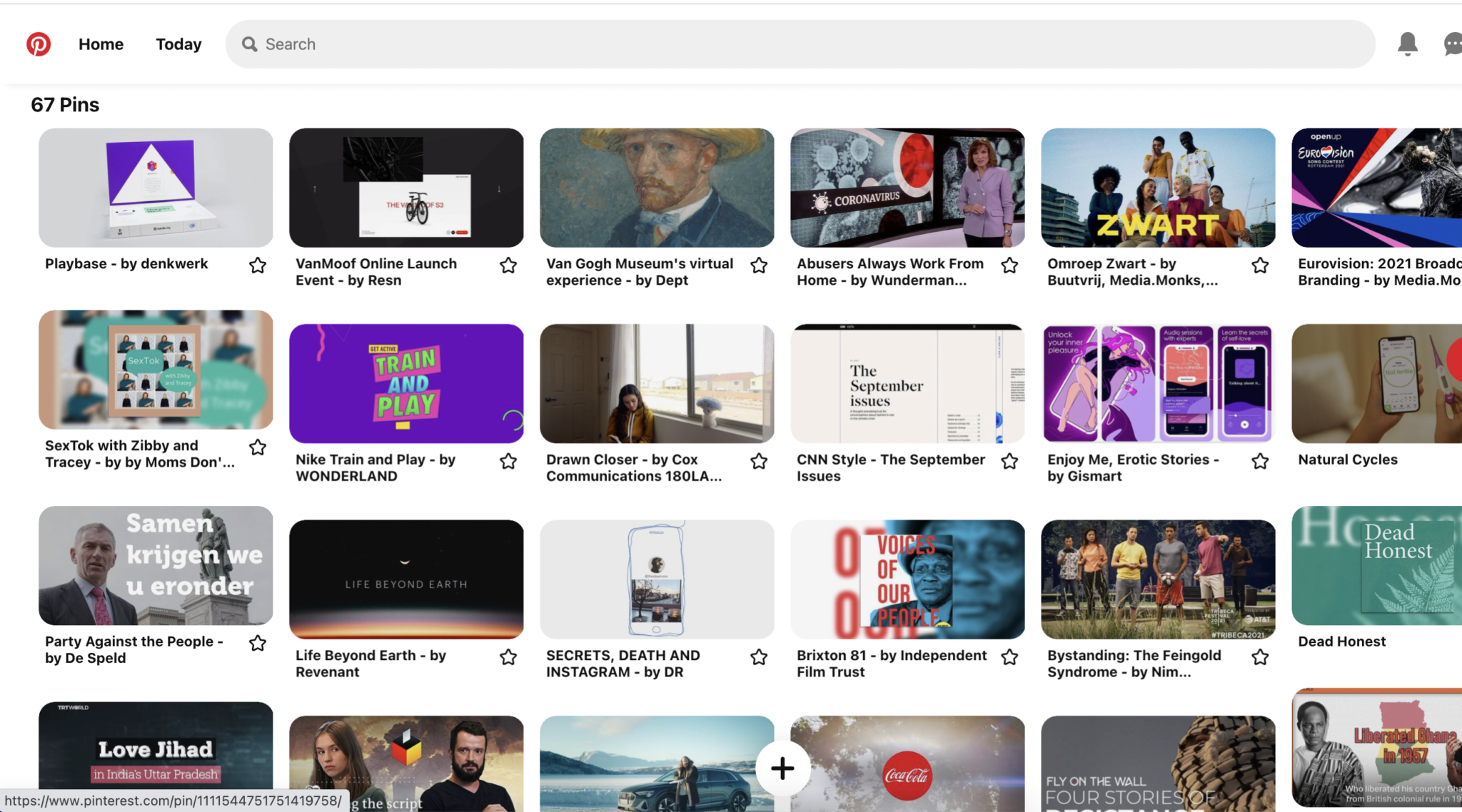Click the Pinterest home logo icon

38,44
